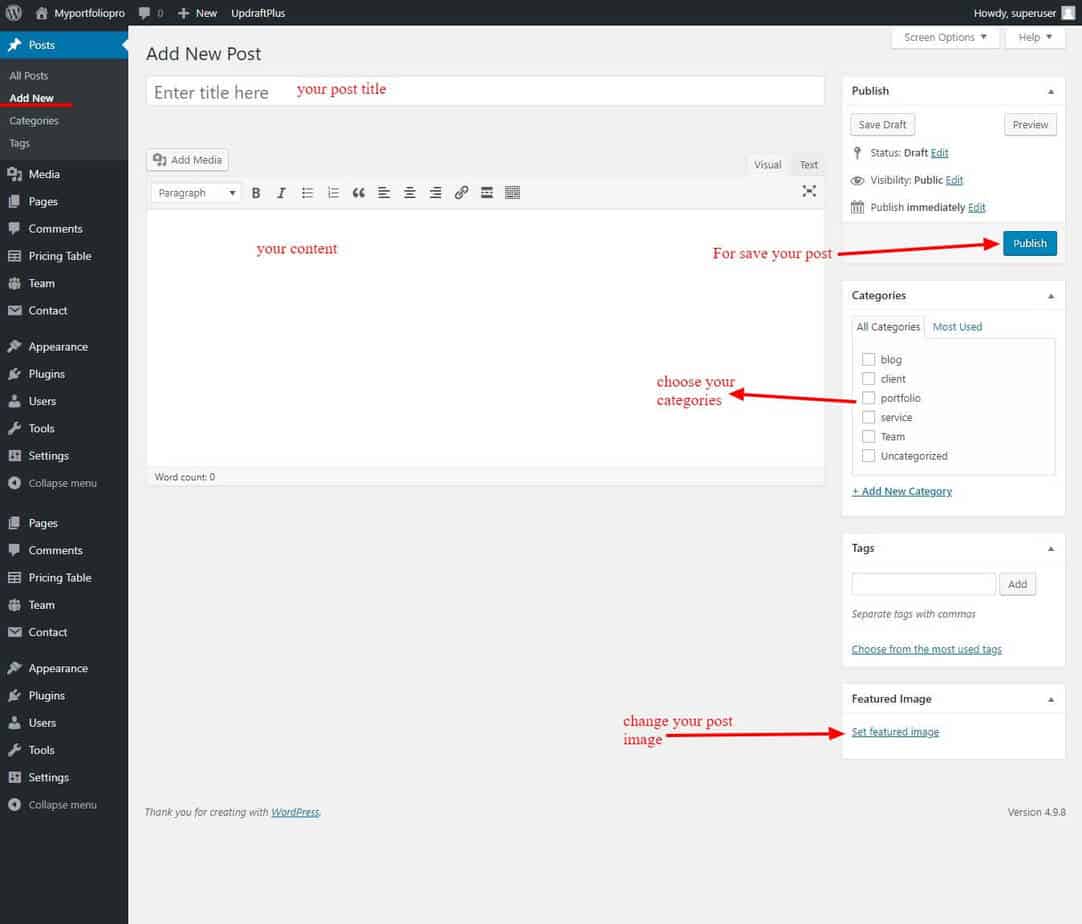Edit the publish immediately date
This screenshot has width=1082, height=924.
tap(976, 207)
